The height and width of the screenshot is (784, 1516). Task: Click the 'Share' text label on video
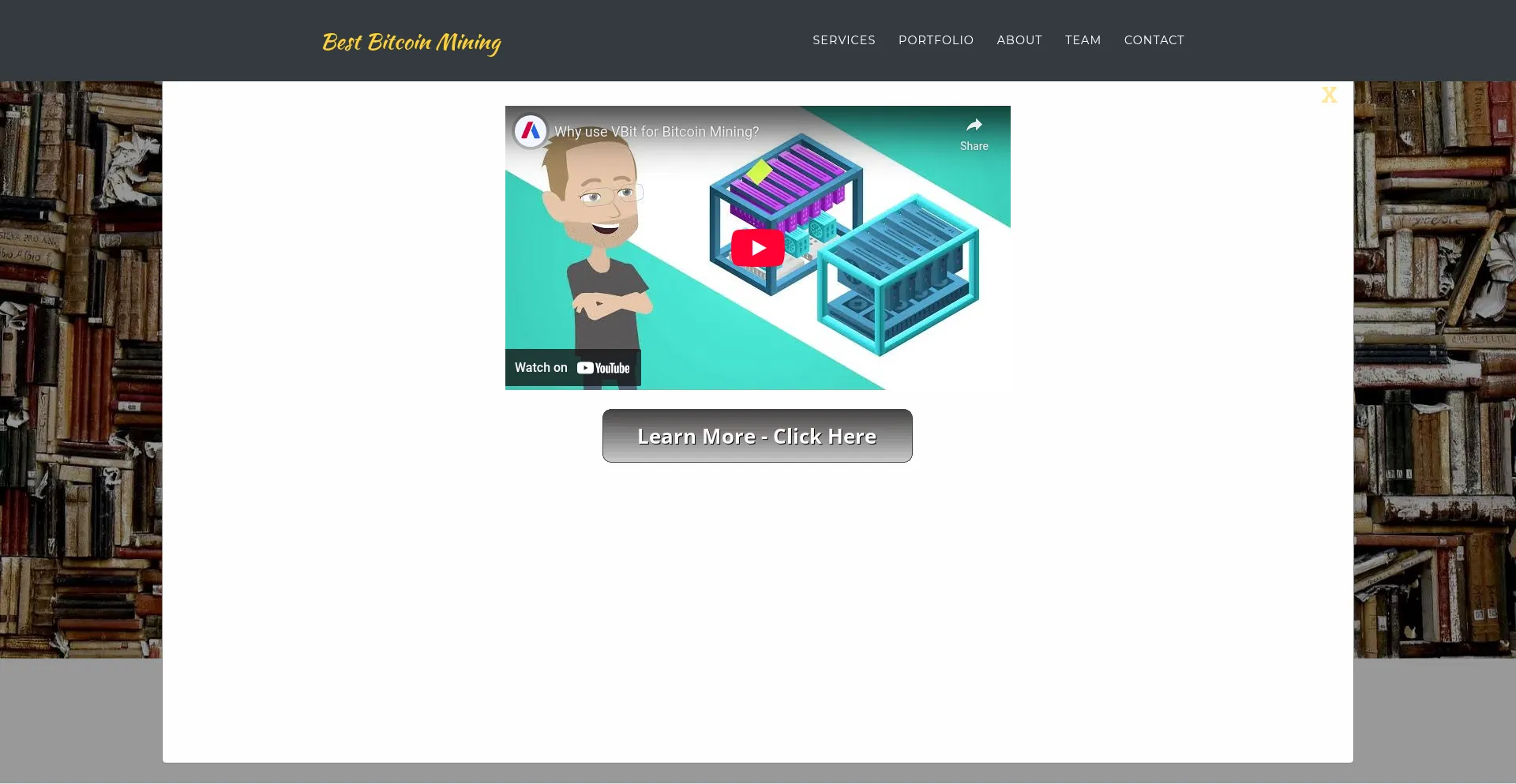(974, 146)
